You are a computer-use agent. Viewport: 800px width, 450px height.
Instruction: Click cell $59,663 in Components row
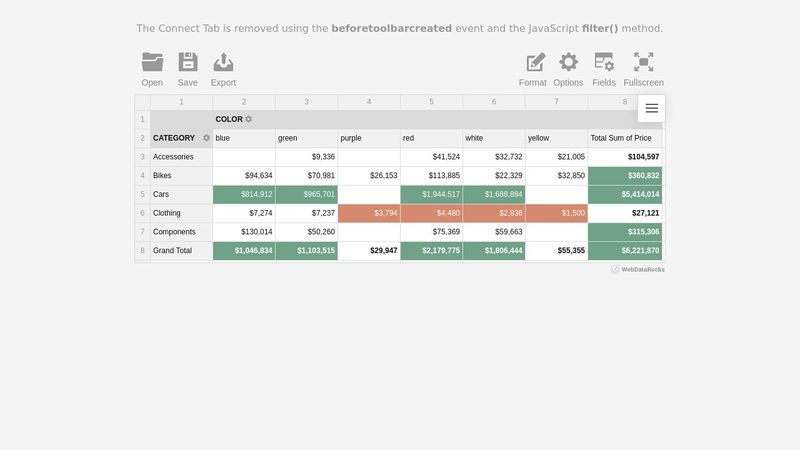pyautogui.click(x=494, y=232)
